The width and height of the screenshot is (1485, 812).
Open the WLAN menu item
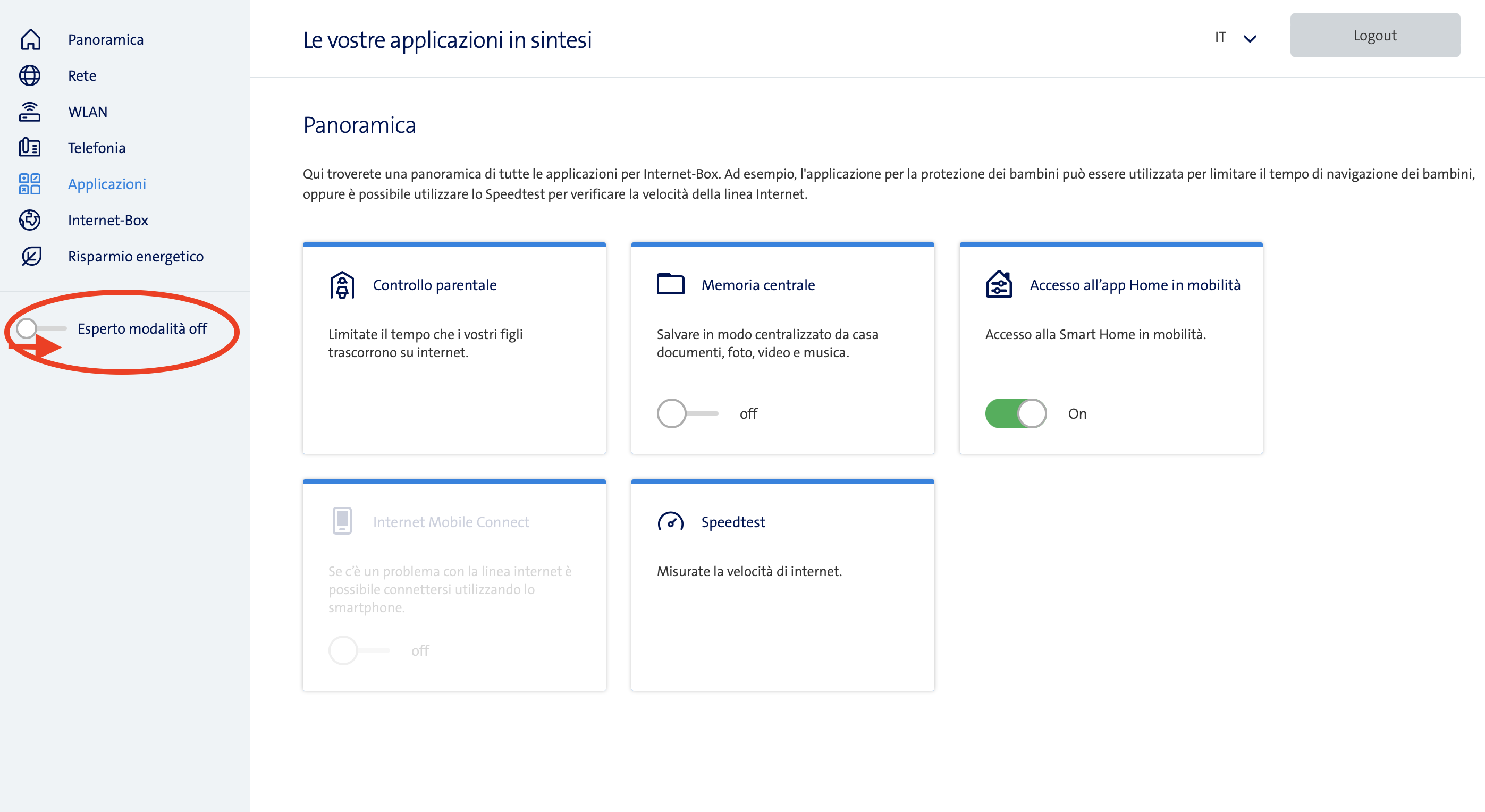[88, 112]
